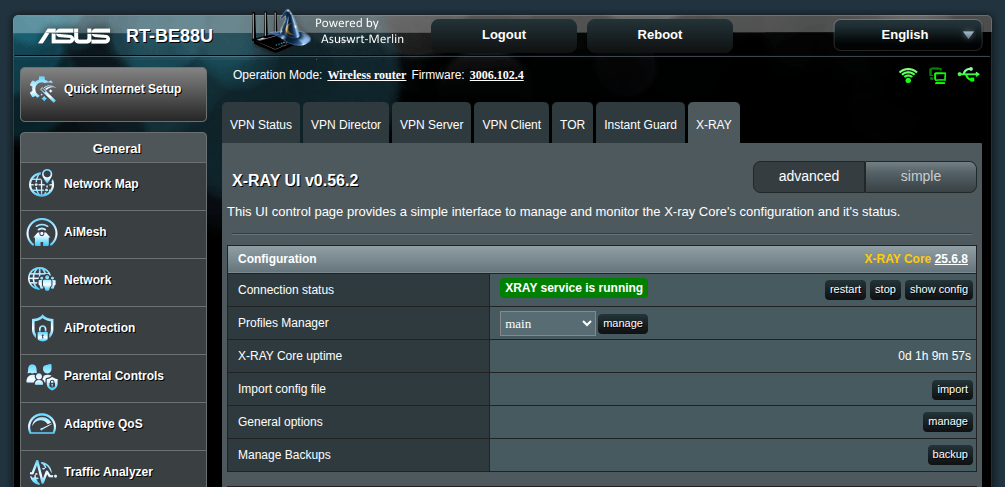Click the green WiFi status icon
1005x487 pixels.
tap(908, 76)
